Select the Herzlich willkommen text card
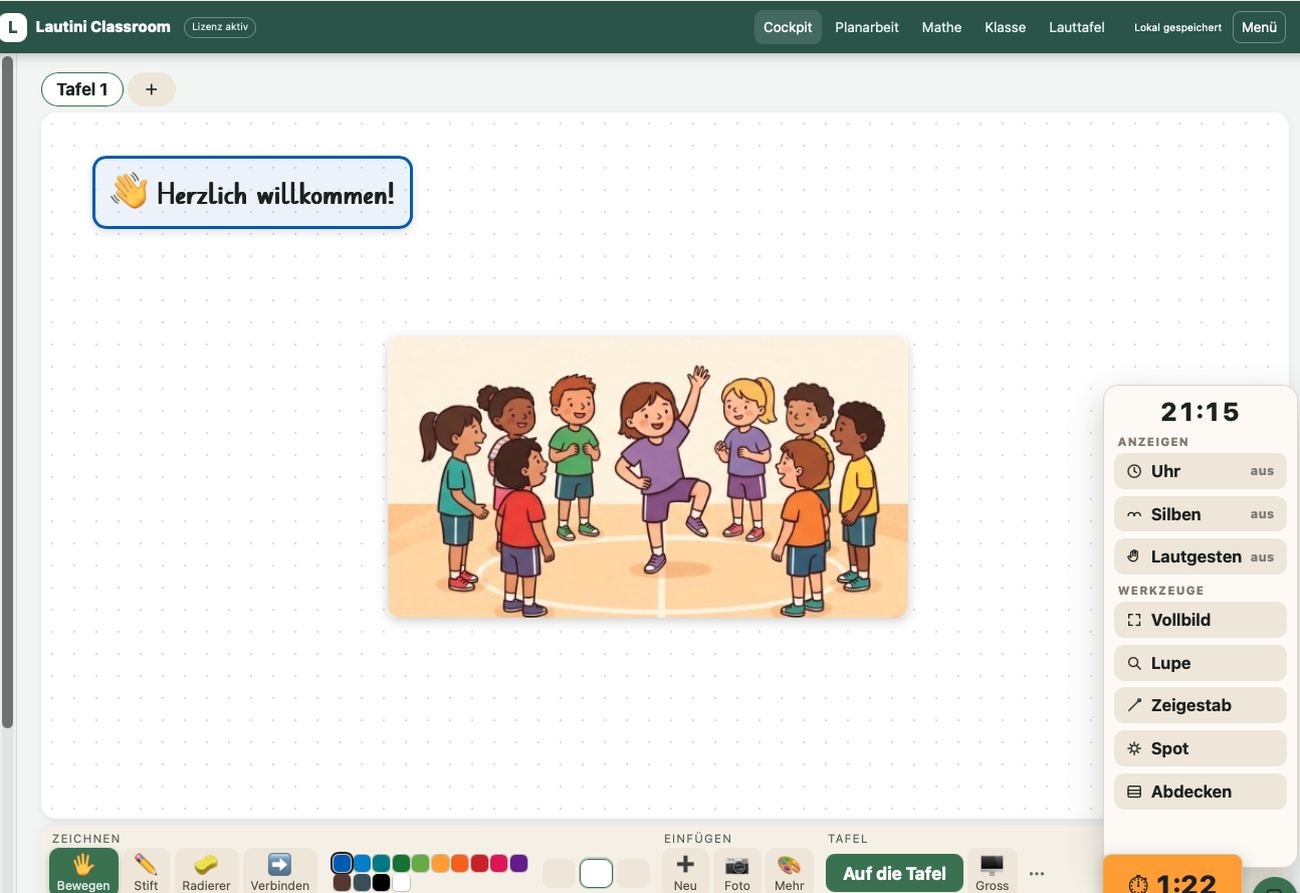This screenshot has height=893, width=1300. (252, 192)
